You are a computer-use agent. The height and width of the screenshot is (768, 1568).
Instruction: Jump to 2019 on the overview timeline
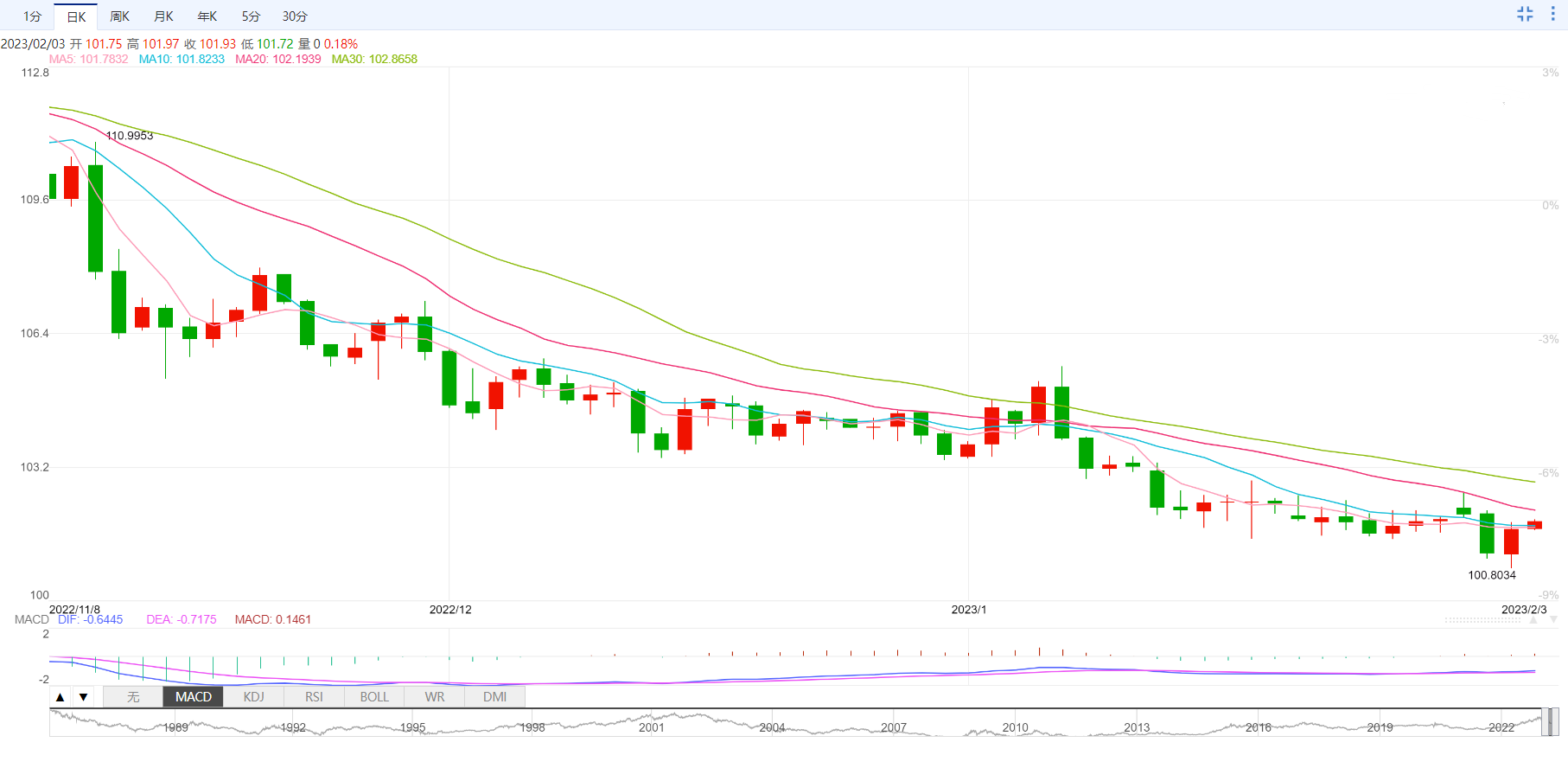[1380, 727]
